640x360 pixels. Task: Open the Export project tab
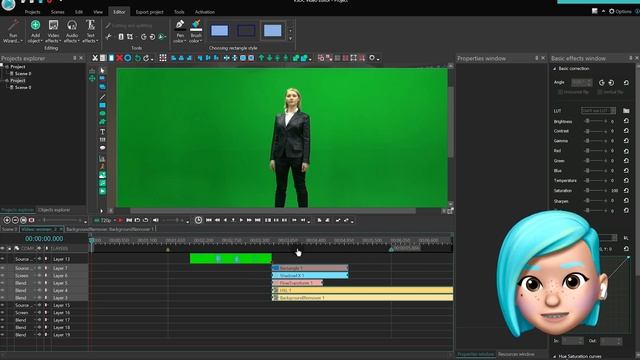point(149,12)
